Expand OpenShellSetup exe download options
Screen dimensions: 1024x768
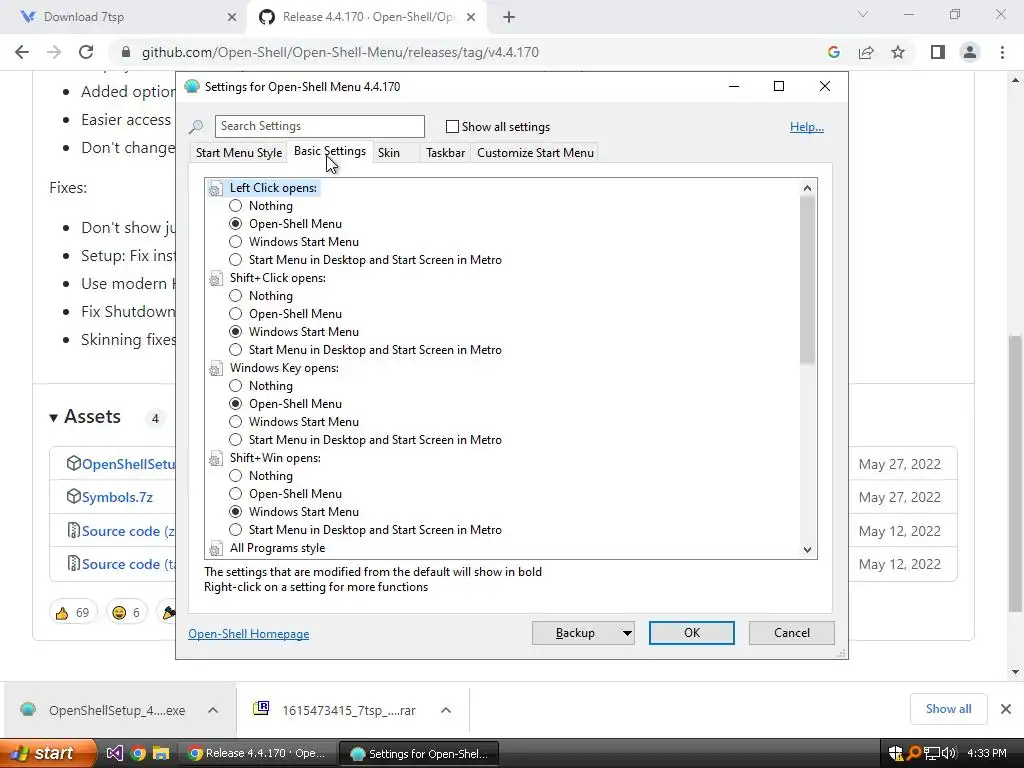click(213, 710)
